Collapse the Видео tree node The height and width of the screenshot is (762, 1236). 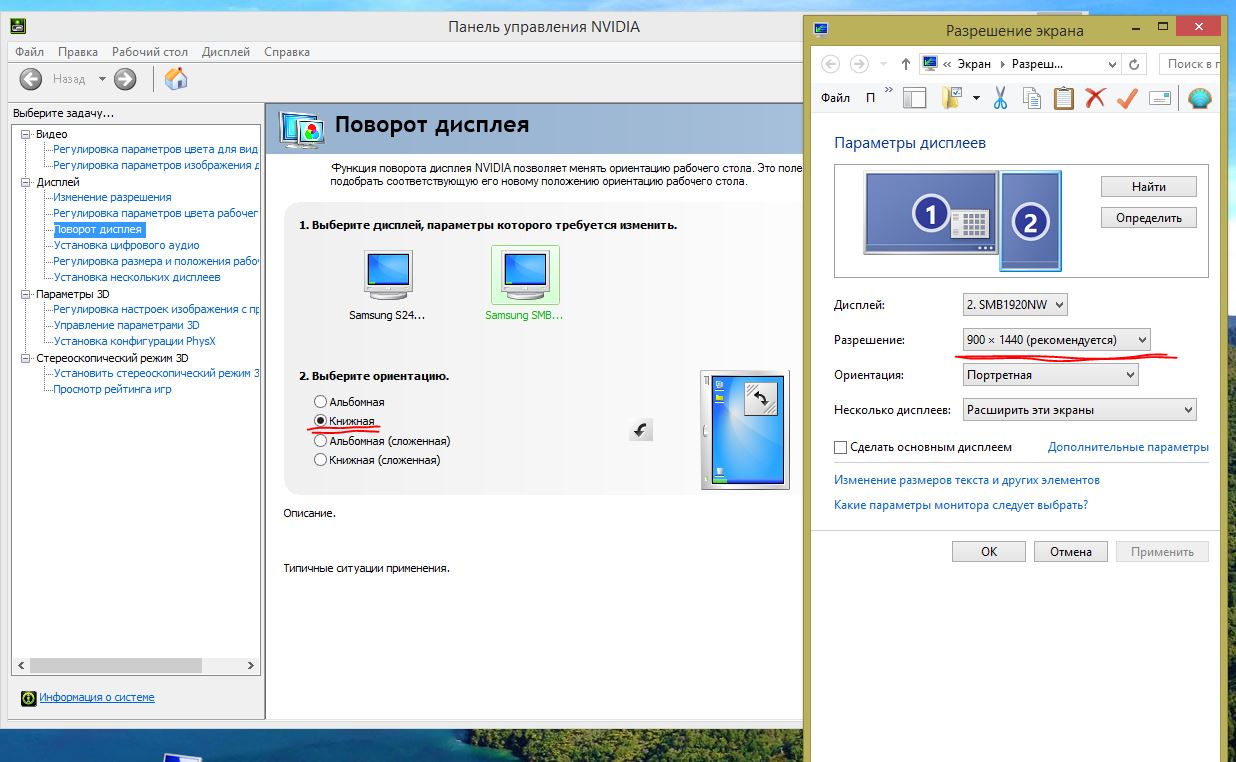pyautogui.click(x=26, y=134)
